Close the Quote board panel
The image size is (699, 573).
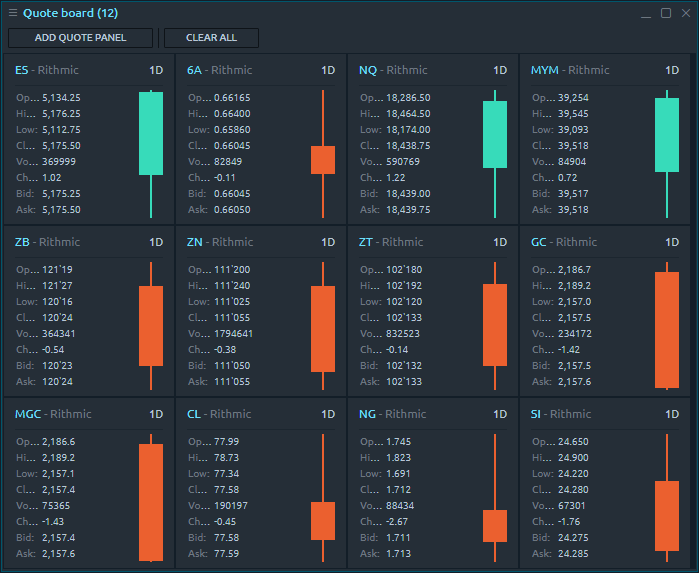coord(685,13)
